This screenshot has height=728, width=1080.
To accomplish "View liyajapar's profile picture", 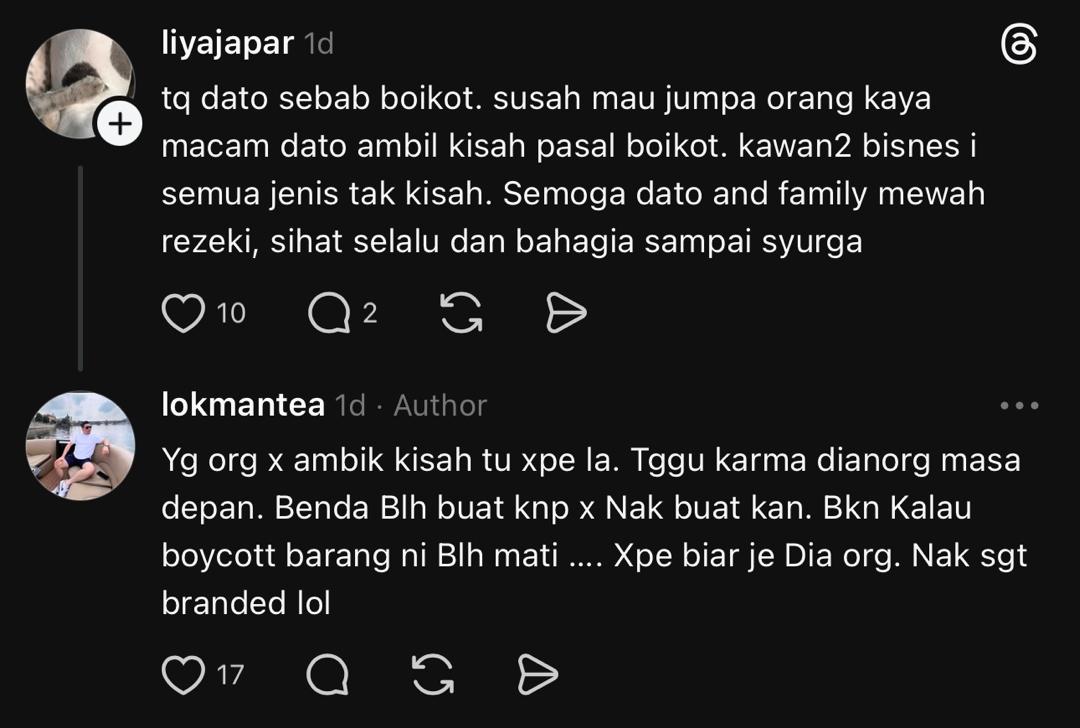I will point(80,83).
